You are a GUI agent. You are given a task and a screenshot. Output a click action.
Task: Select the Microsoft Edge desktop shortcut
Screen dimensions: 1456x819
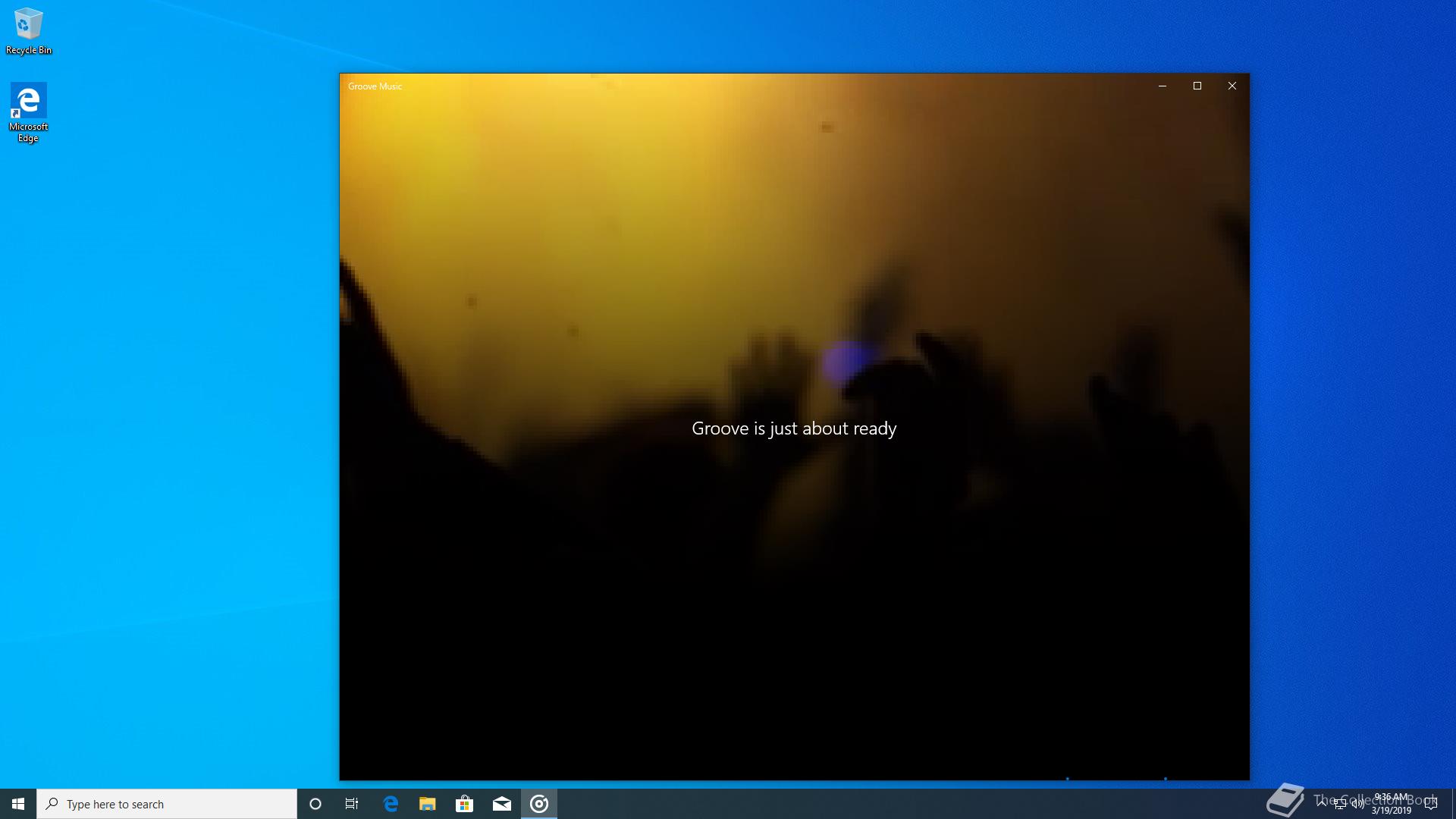click(29, 112)
